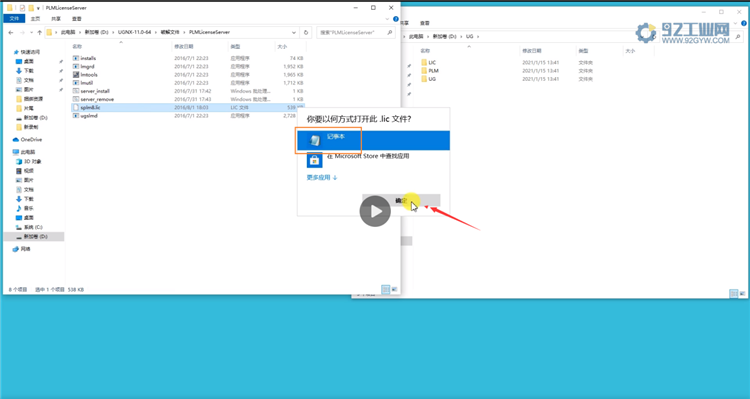Go up one folder level arrow

point(40,33)
